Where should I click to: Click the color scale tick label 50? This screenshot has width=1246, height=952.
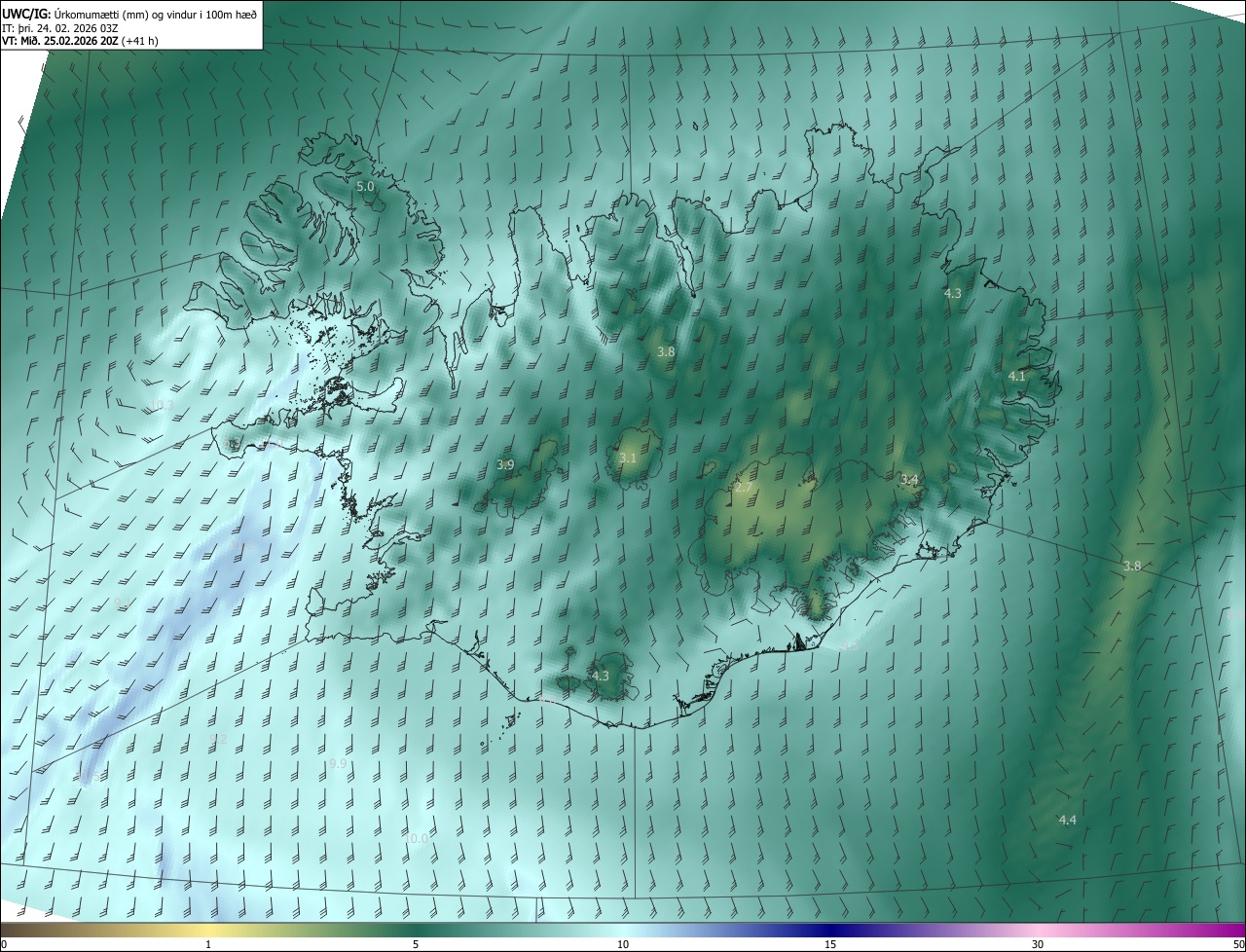point(1238,944)
